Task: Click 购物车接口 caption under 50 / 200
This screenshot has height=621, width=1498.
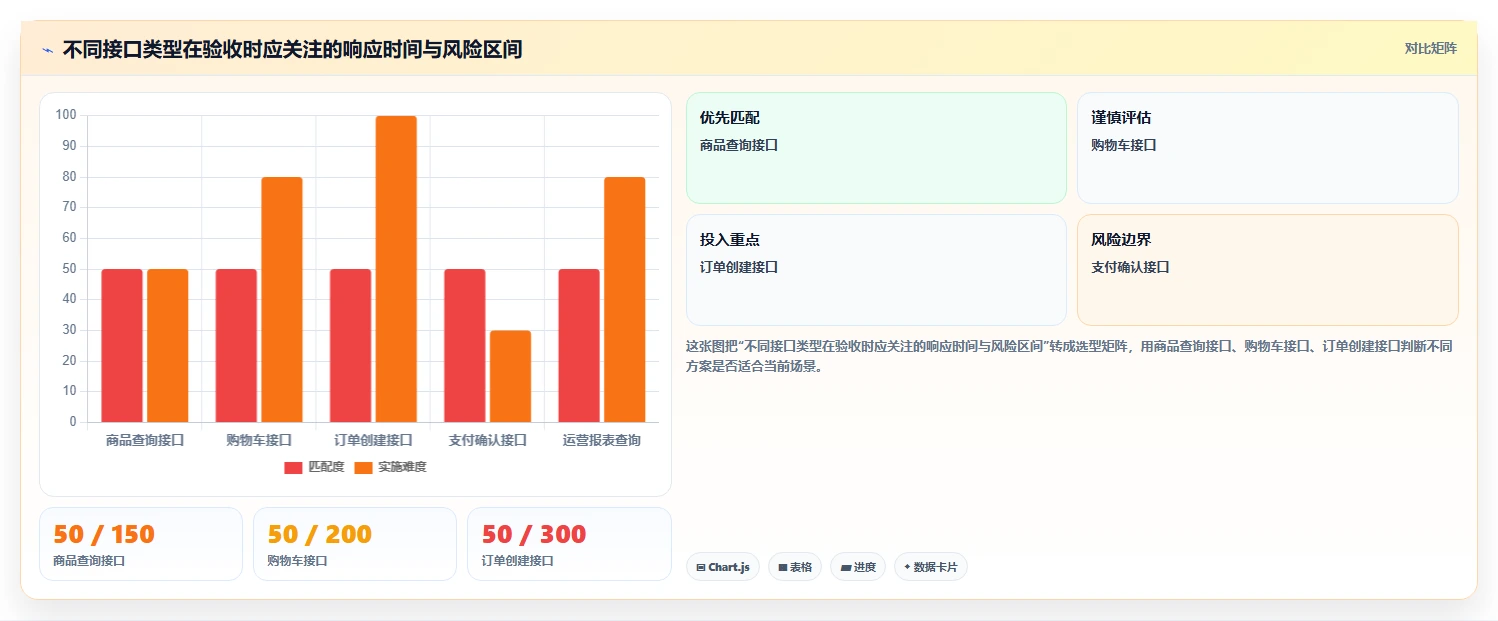Action: (x=297, y=561)
